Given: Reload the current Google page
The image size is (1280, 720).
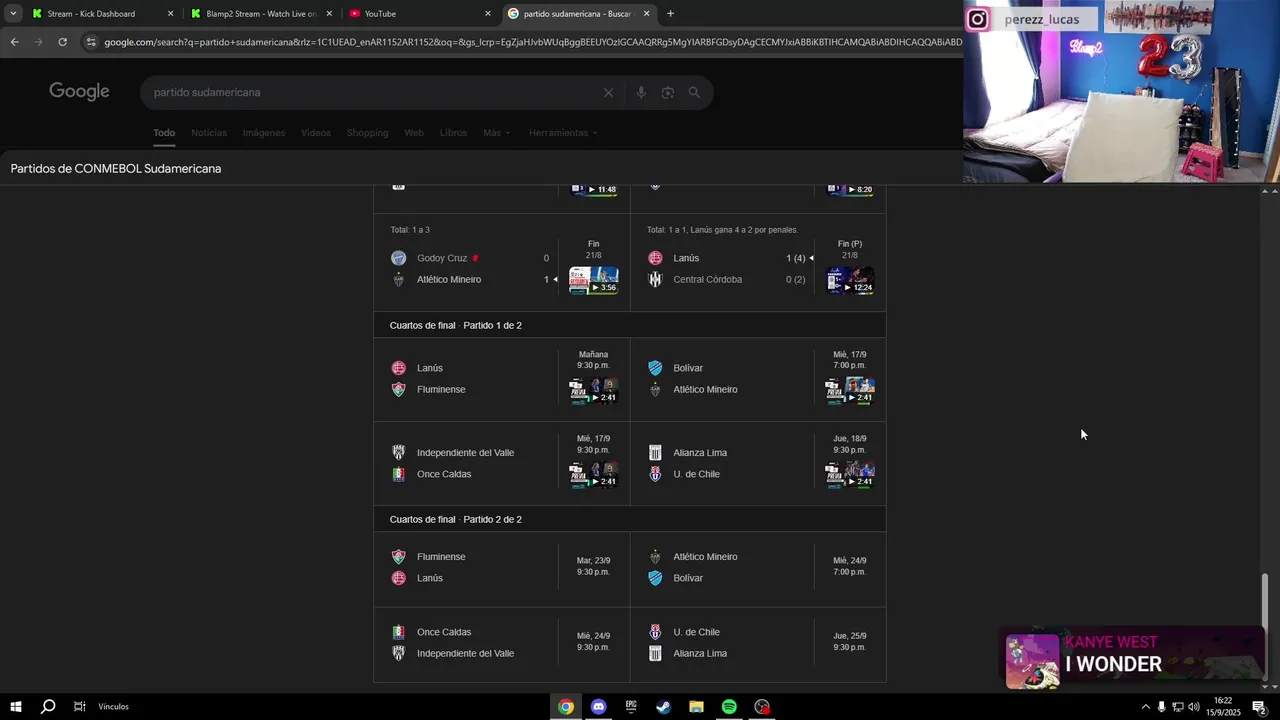Looking at the screenshot, I should coord(62,42).
